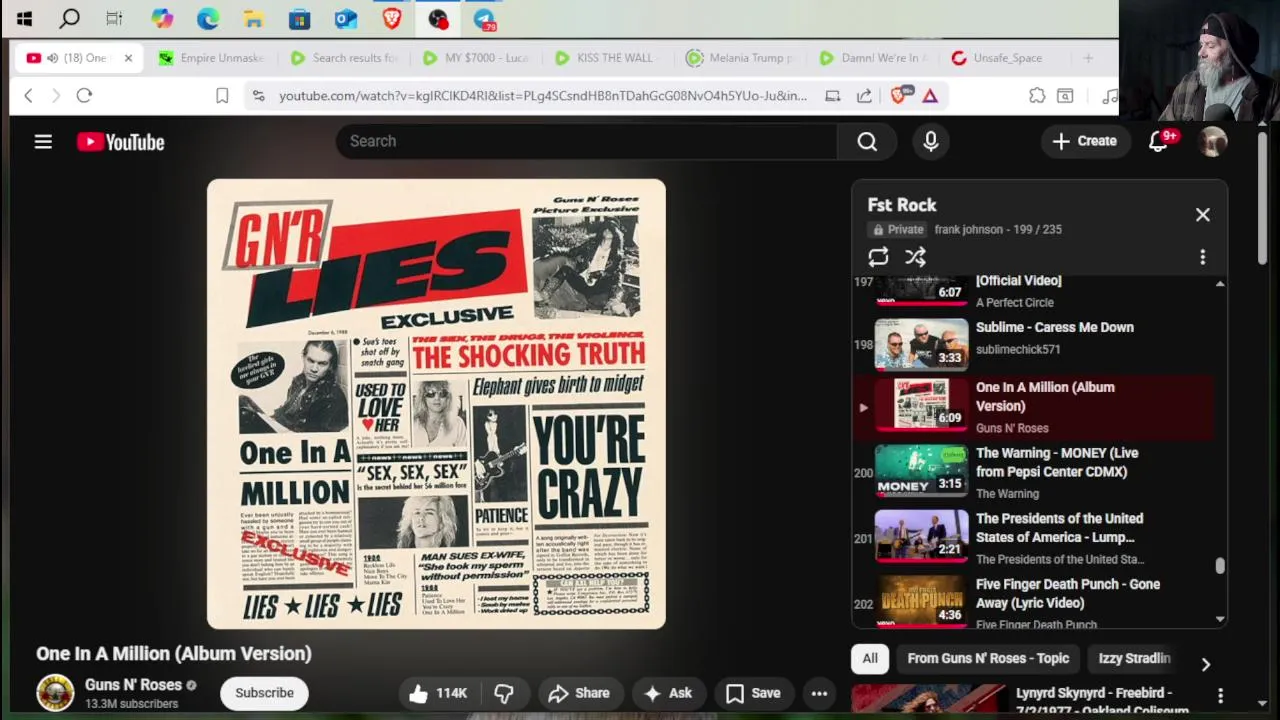Like this video
The width and height of the screenshot is (1280, 720).
click(438, 693)
